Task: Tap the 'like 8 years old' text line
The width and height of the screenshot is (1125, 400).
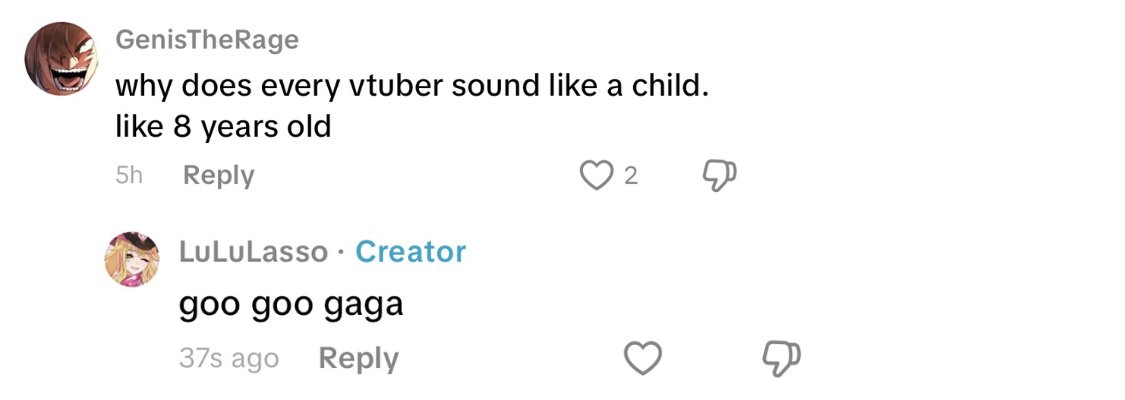Action: click(223, 127)
